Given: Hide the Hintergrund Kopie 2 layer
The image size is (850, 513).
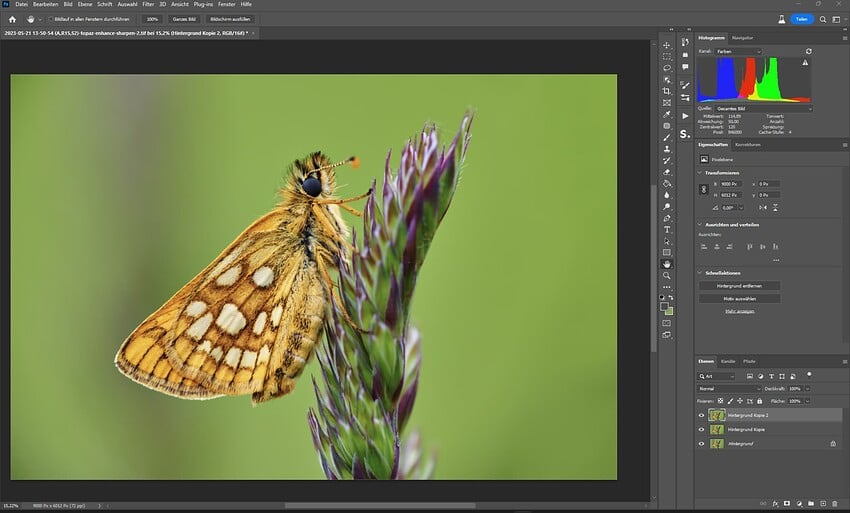Looking at the screenshot, I should click(701, 414).
